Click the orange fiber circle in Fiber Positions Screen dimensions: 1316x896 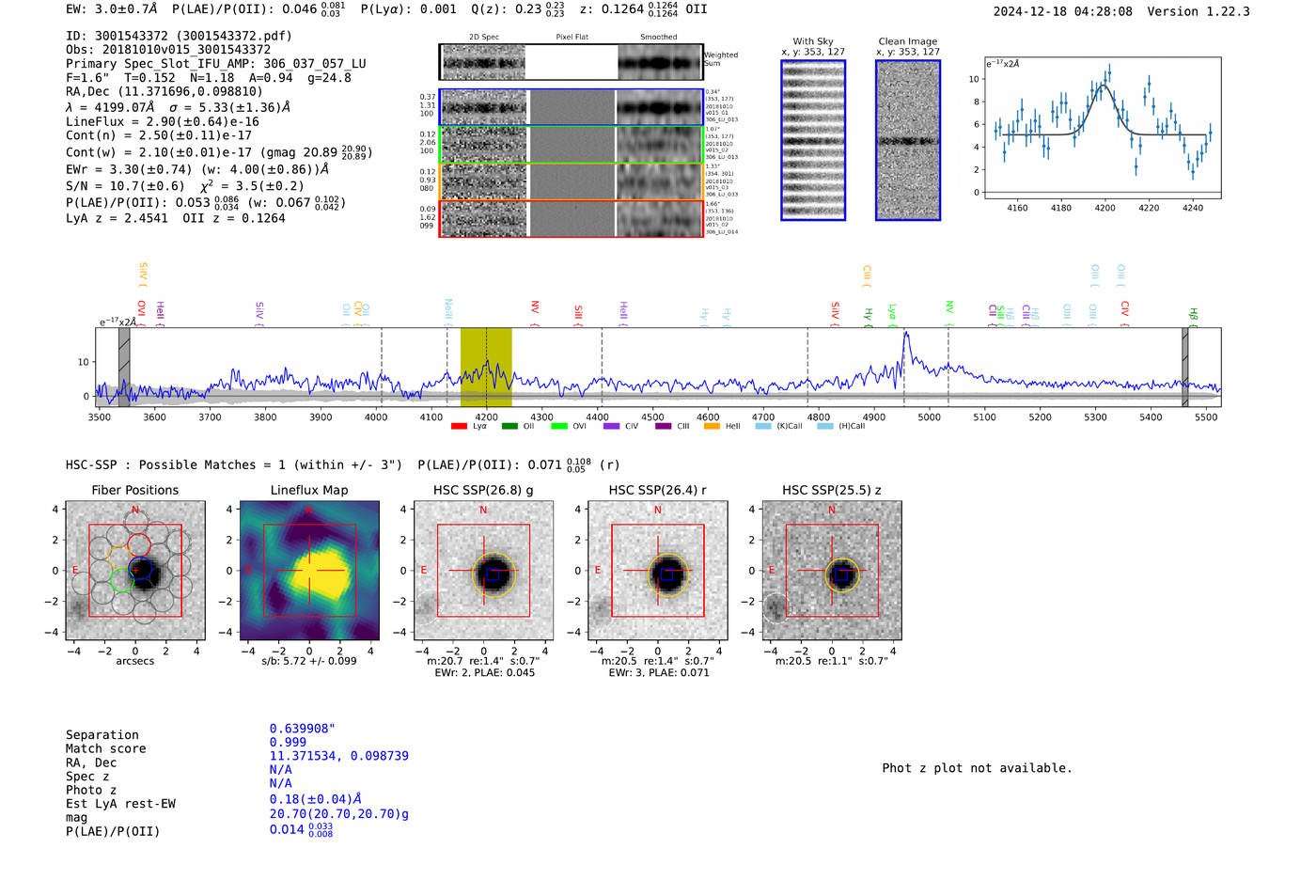click(119, 557)
